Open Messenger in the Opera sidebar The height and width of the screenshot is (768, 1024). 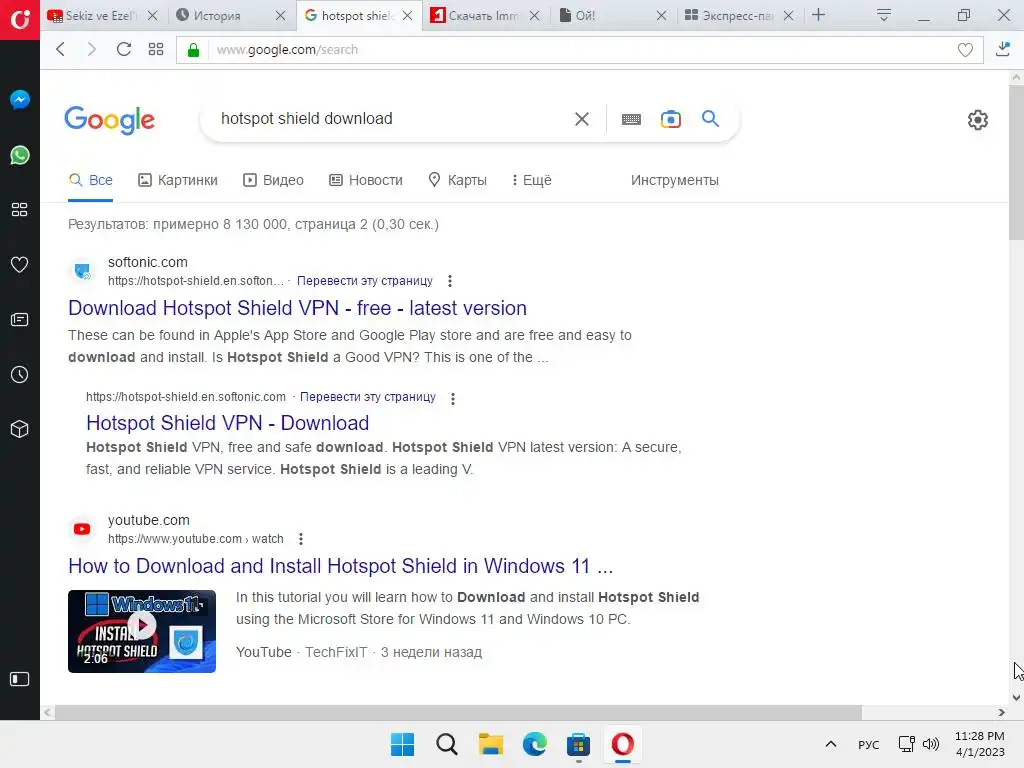click(x=20, y=99)
